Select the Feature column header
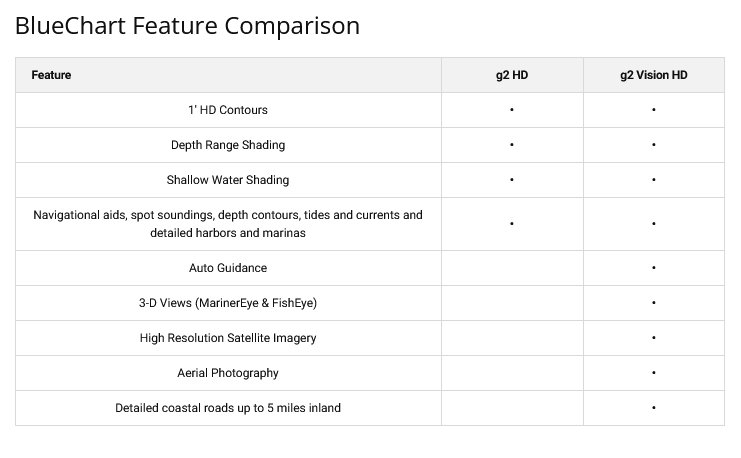 coord(51,75)
